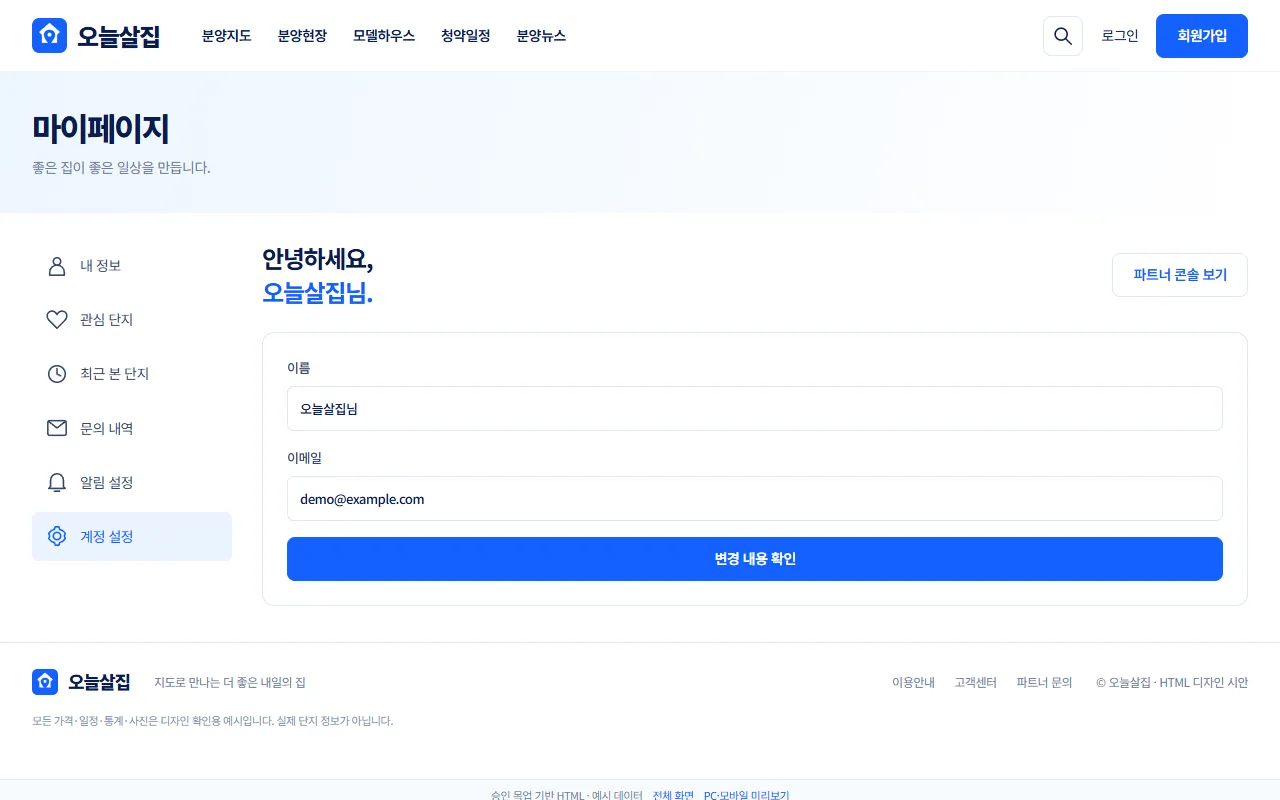Click the 오늘살집님. greeting text
This screenshot has height=800, width=1280.
click(317, 292)
